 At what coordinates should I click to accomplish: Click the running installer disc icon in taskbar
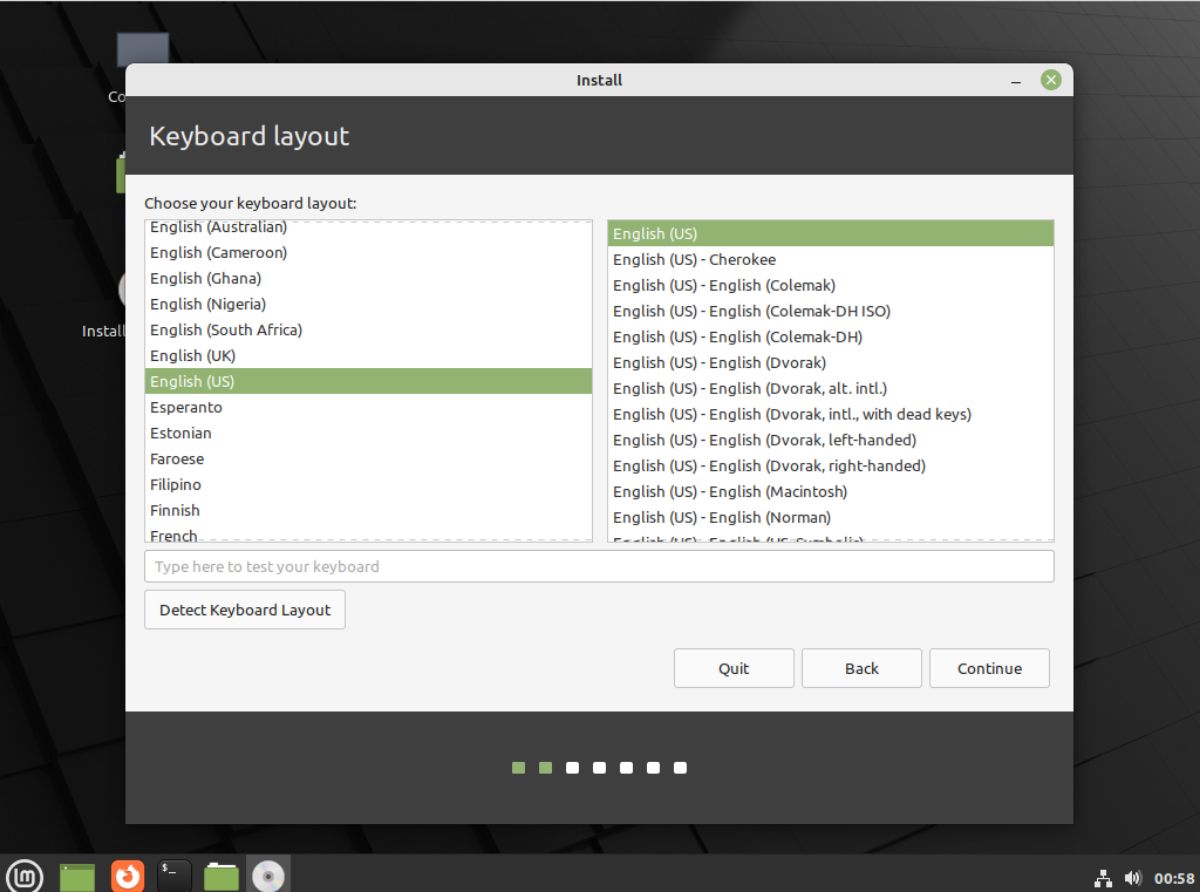pyautogui.click(x=267, y=873)
